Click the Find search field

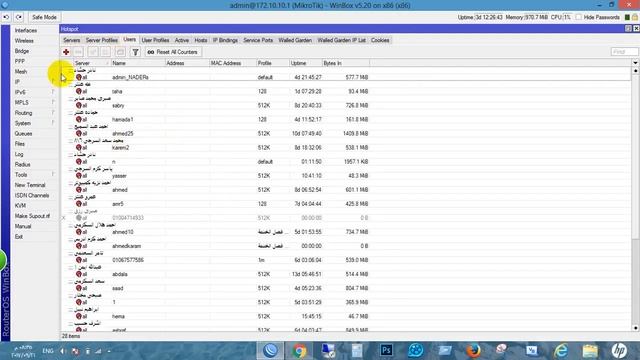click(x=624, y=52)
